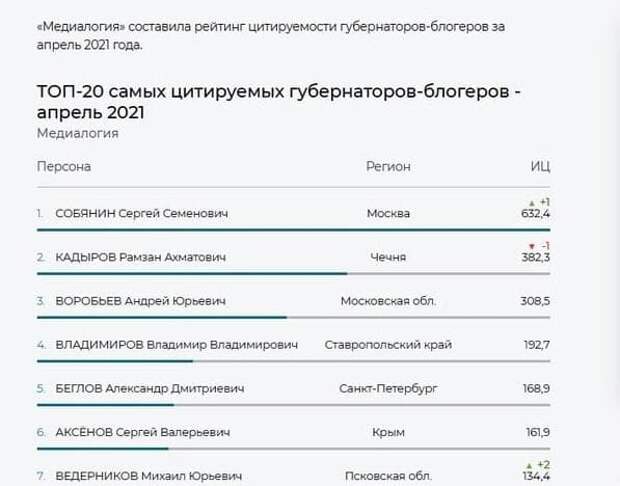Click the Санкт-Петербург region cell
Screen dimensions: 620x486
[x=388, y=388]
